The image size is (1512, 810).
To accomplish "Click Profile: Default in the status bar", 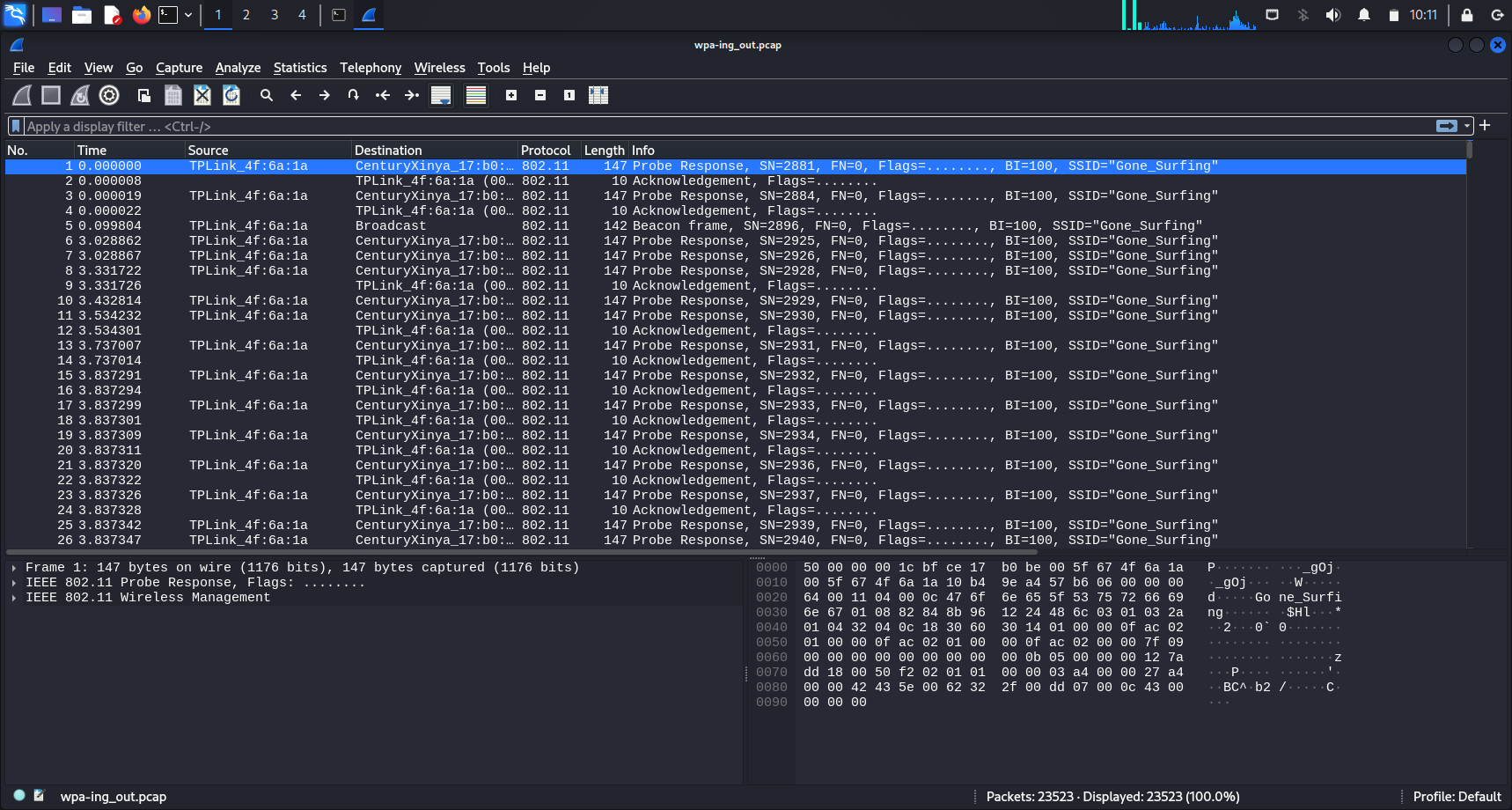I will (1457, 797).
